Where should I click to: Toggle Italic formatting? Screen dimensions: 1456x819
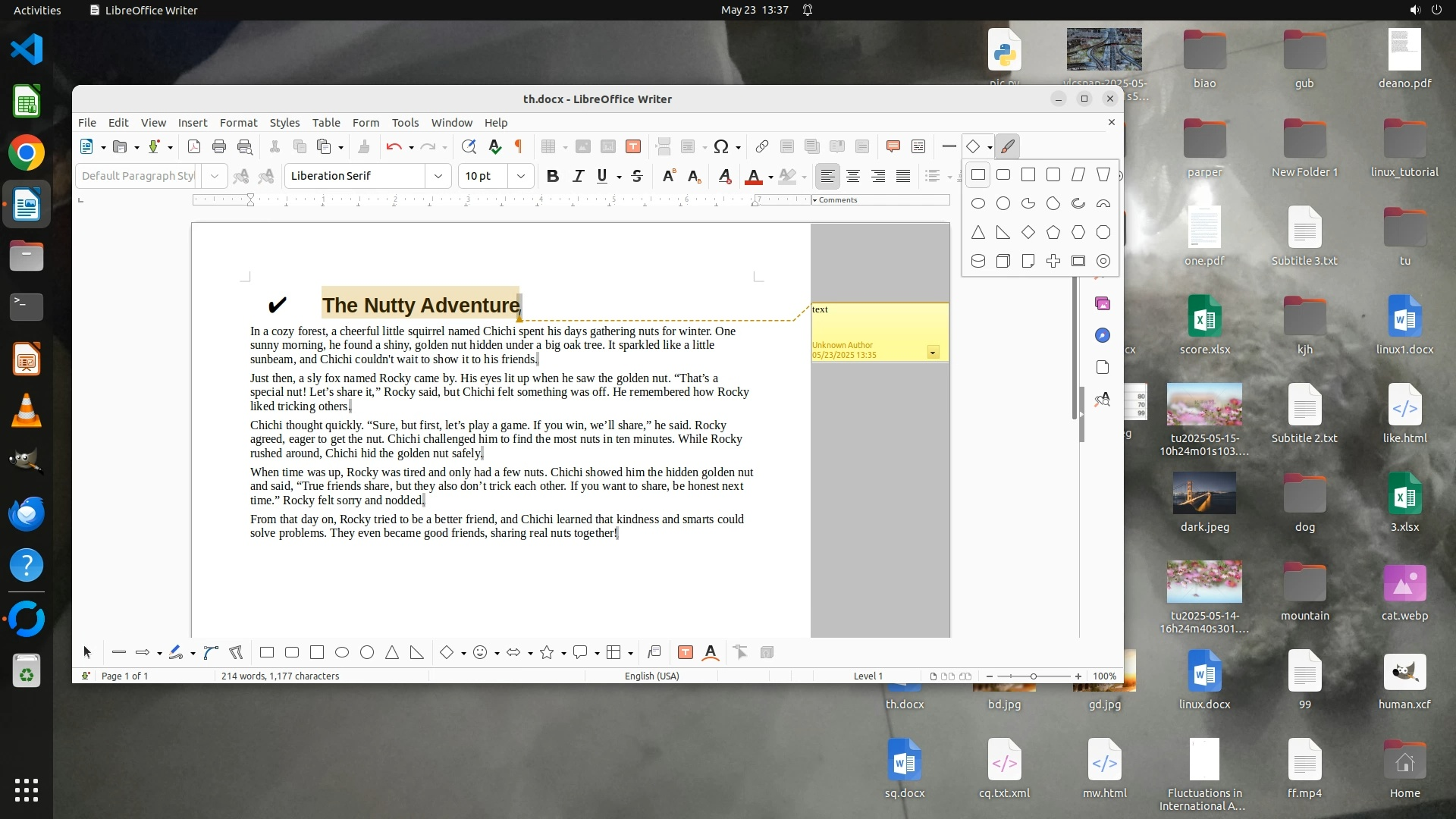coord(578,176)
